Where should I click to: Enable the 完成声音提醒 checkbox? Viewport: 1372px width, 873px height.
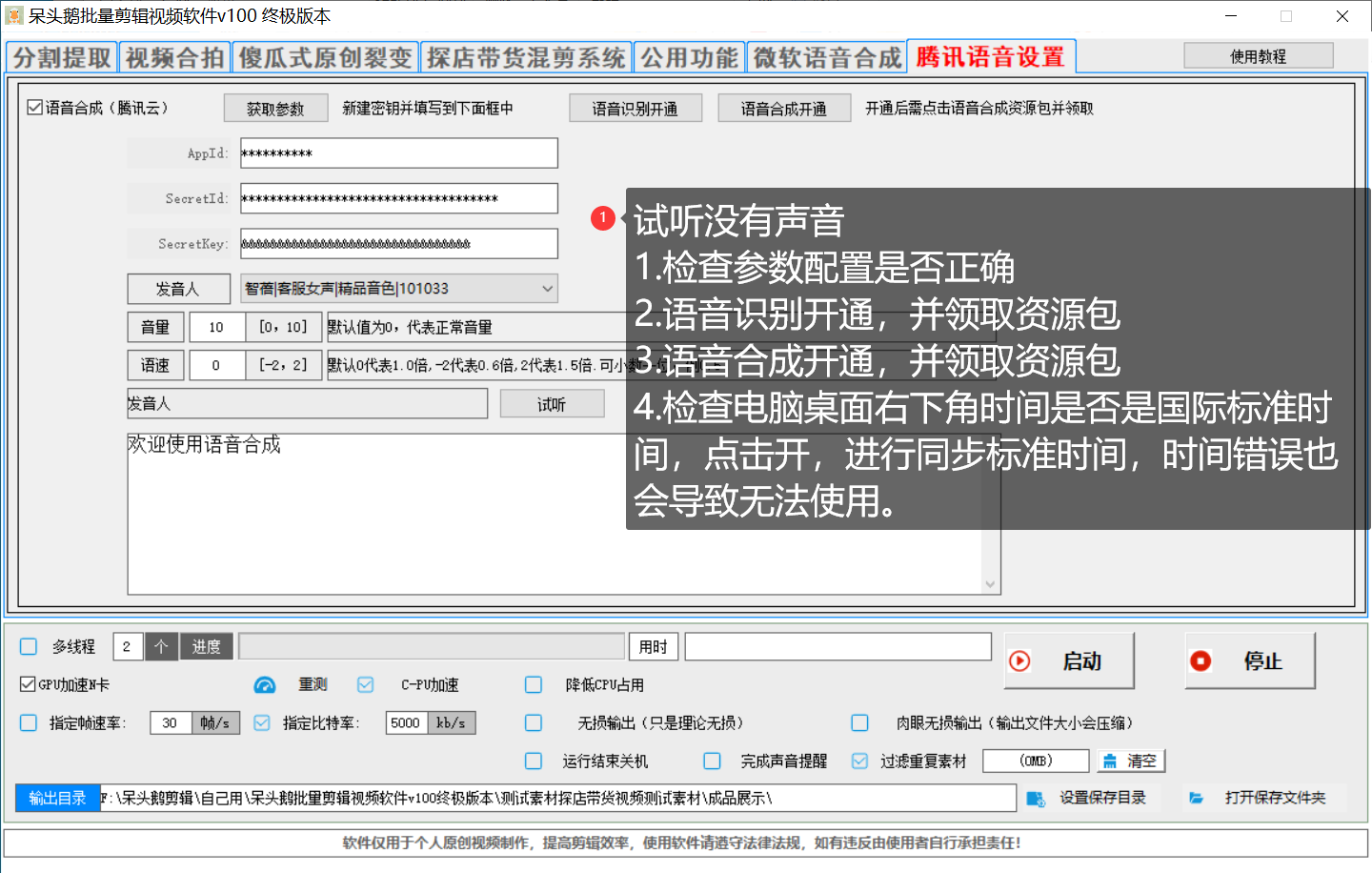pyautogui.click(x=712, y=761)
